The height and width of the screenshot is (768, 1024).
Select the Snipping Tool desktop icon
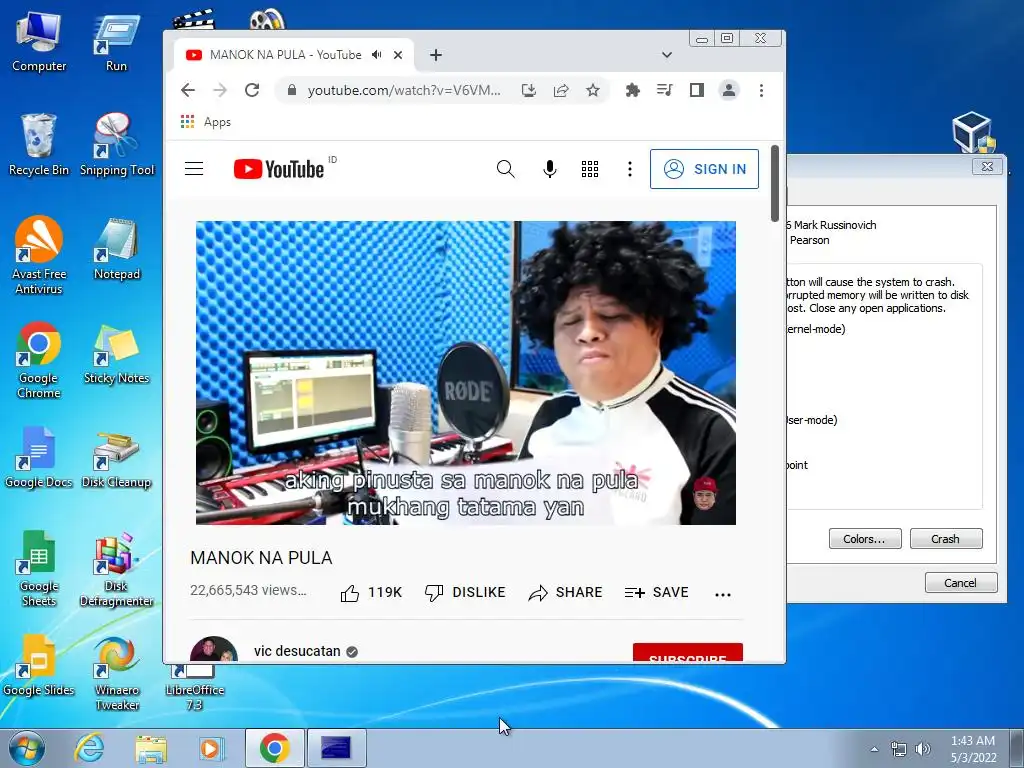(x=117, y=145)
